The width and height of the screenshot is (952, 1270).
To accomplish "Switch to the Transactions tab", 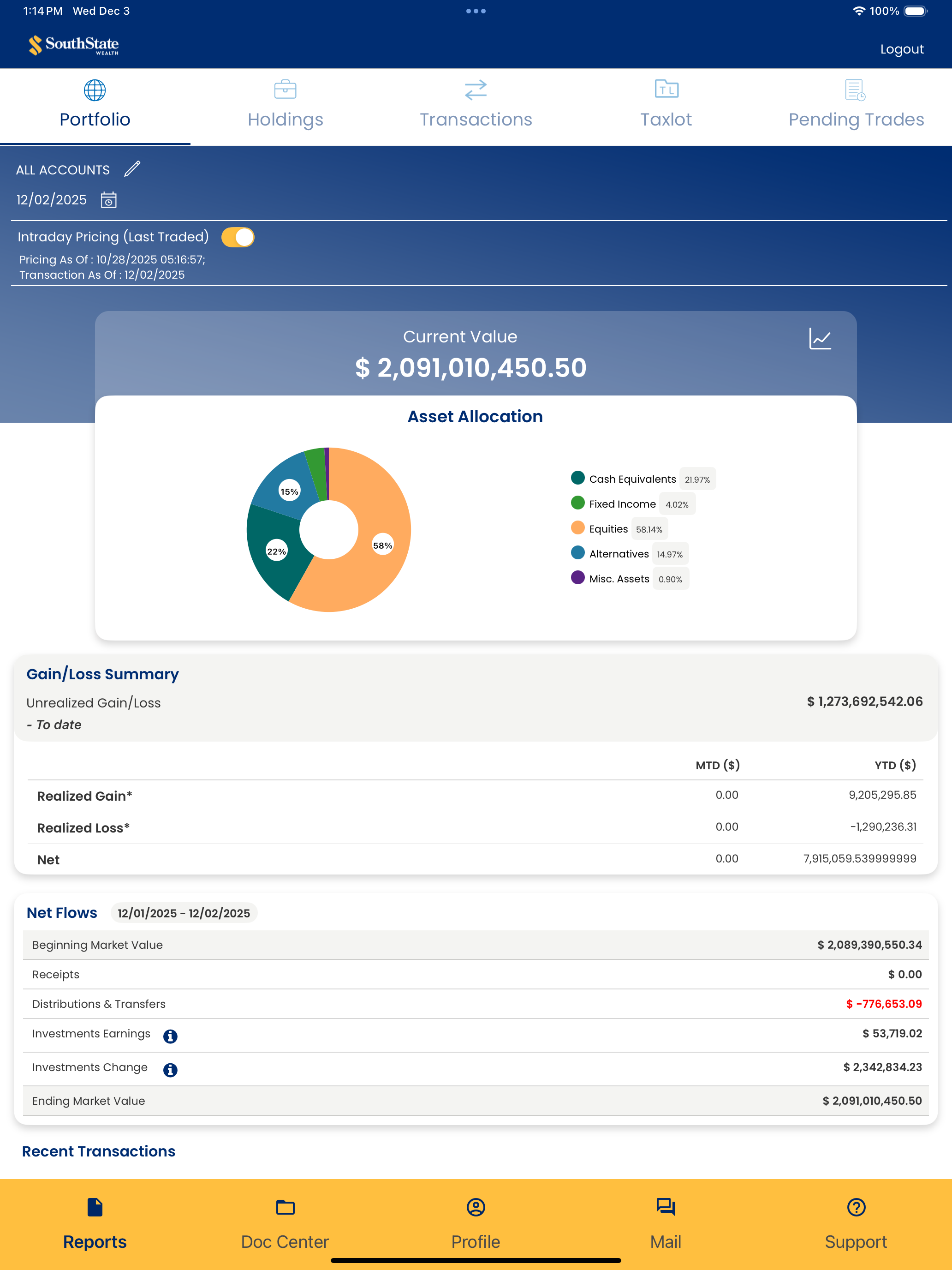I will [x=476, y=107].
